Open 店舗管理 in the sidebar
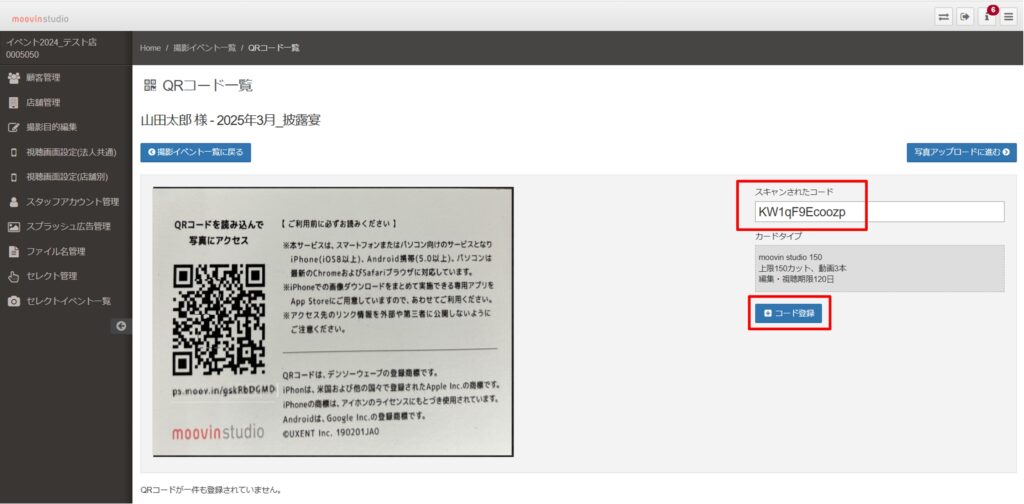The height and width of the screenshot is (504, 1024). (x=43, y=102)
